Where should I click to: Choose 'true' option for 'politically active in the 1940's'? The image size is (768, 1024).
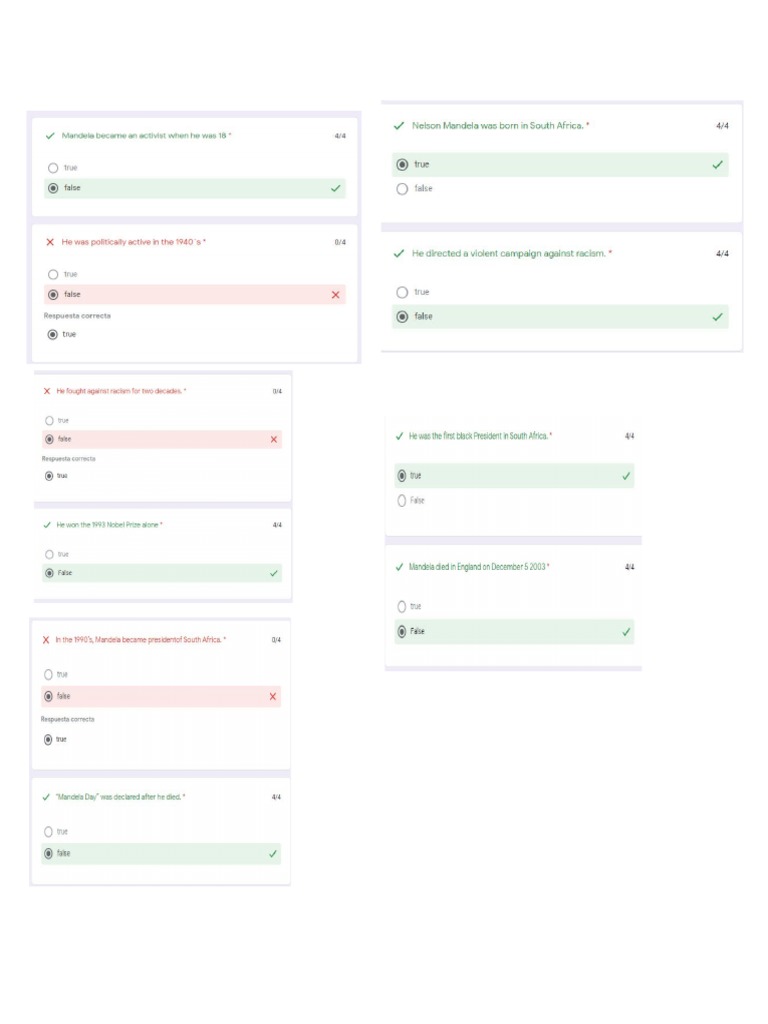[x=54, y=274]
